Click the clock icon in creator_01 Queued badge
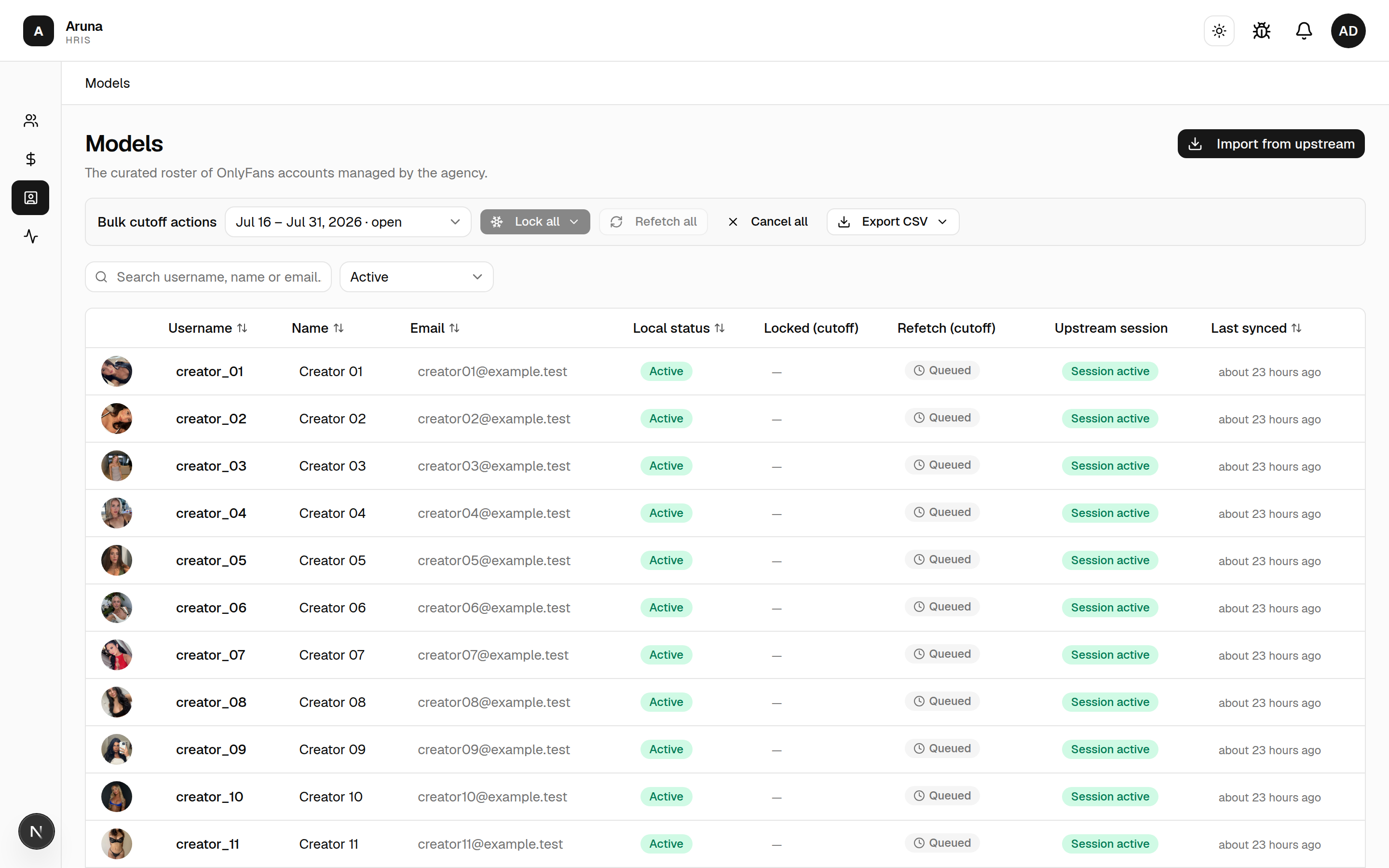 [919, 370]
